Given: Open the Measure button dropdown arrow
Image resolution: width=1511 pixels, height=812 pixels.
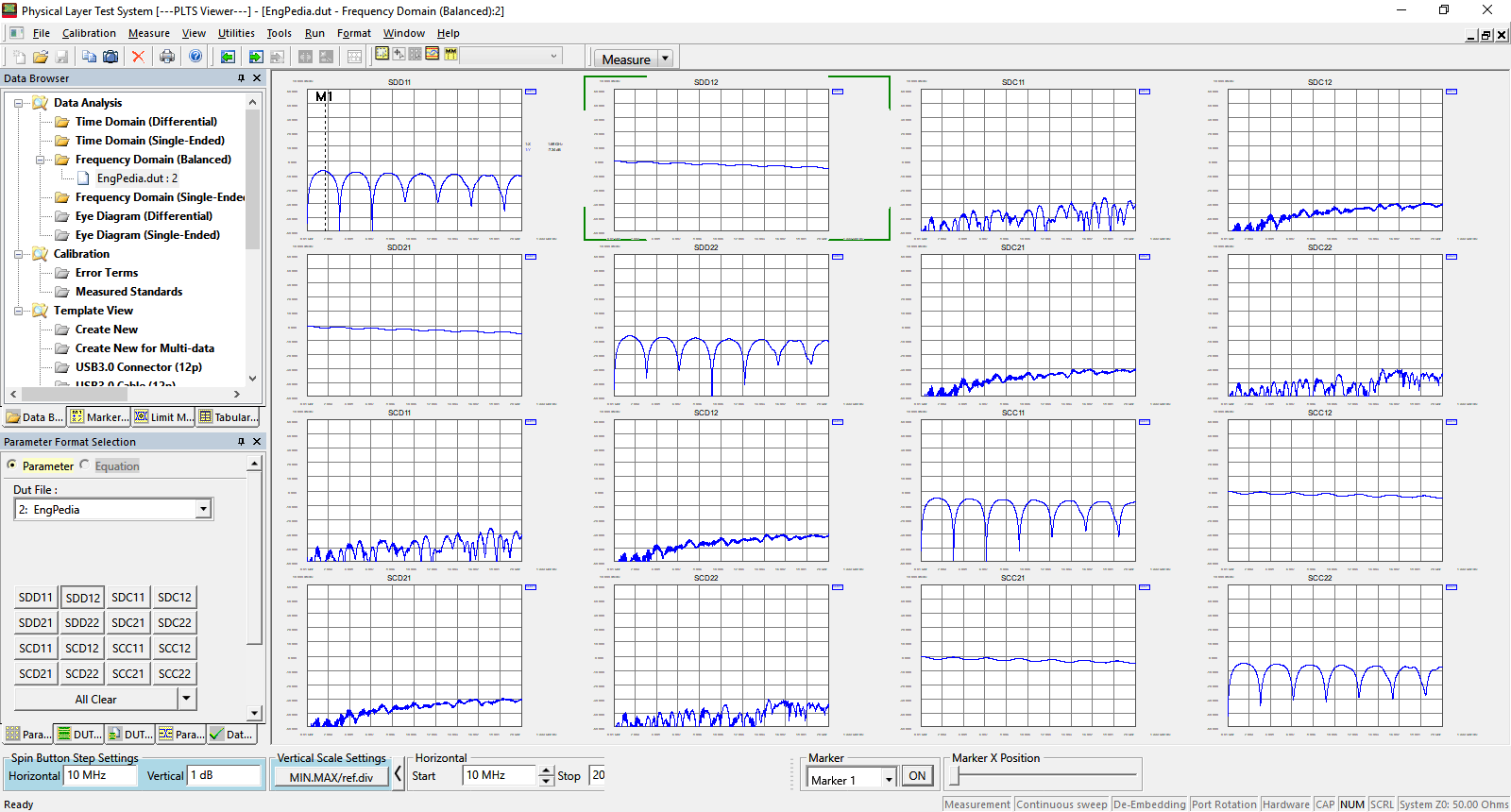Looking at the screenshot, I should click(665, 59).
